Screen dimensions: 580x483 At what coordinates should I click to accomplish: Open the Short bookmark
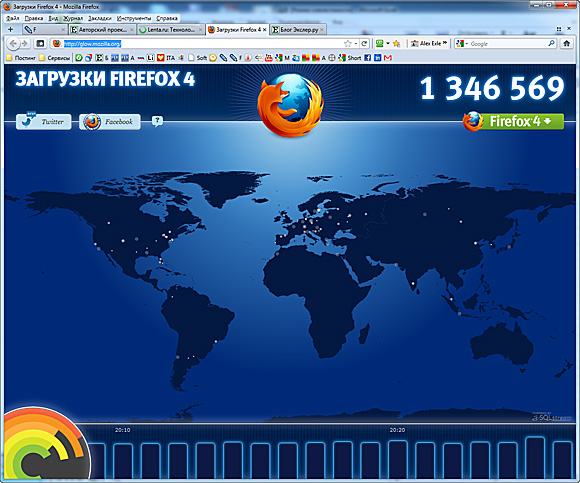point(350,58)
